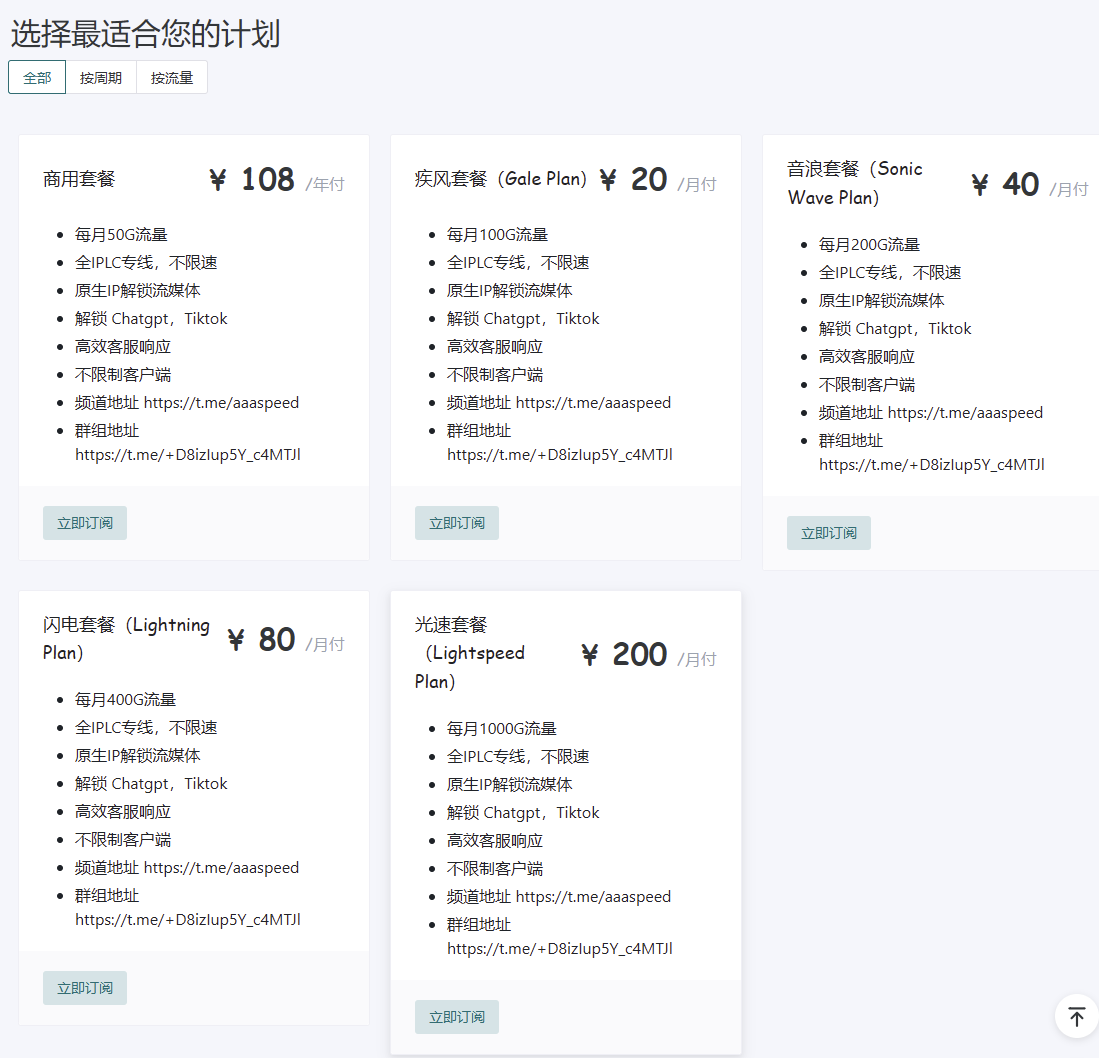This screenshot has height=1058, width=1099.
Task: Click the back-to-top arrow icon
Action: (x=1077, y=1016)
